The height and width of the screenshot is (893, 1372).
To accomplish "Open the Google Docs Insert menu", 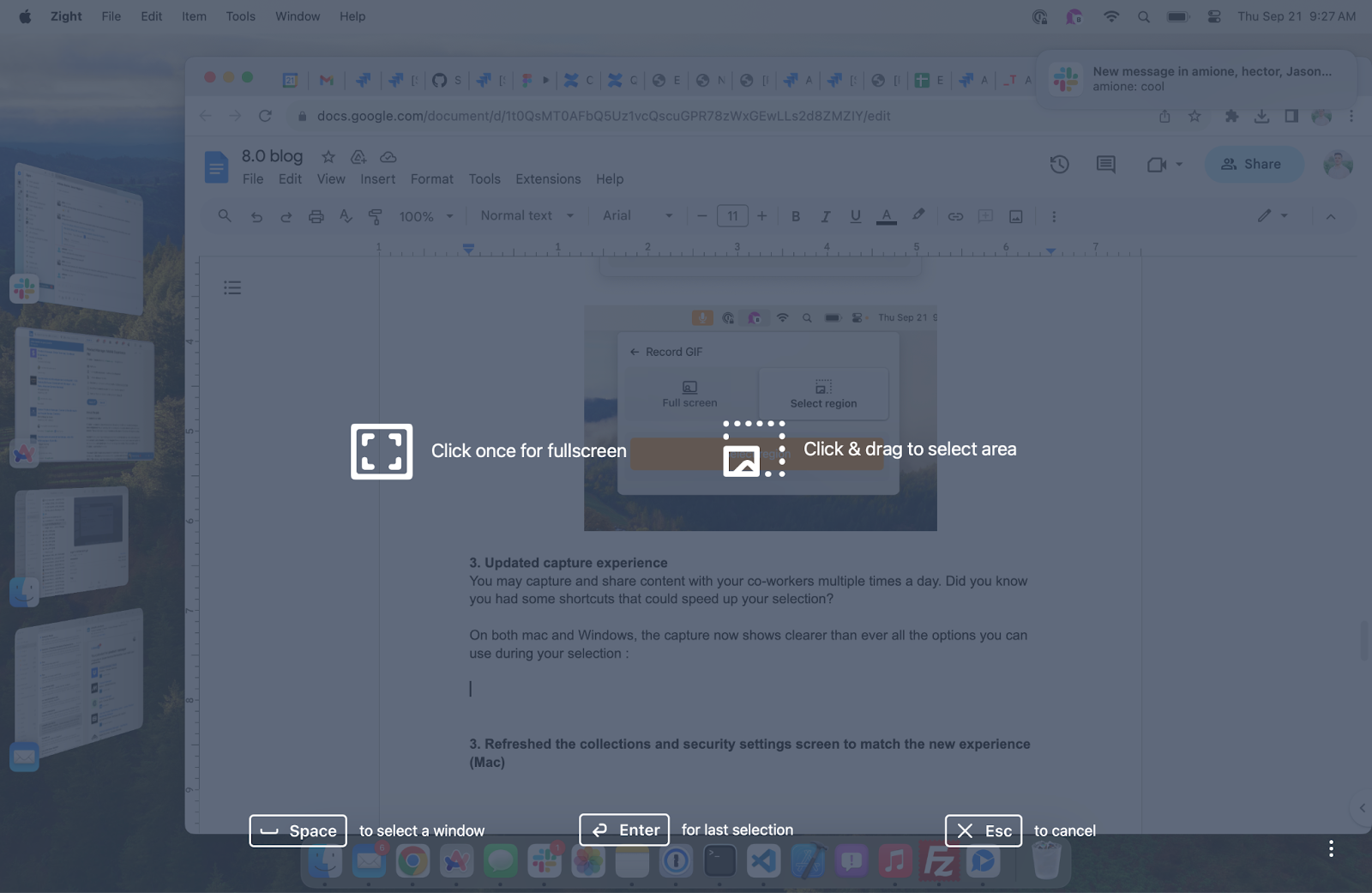I will tap(378, 179).
